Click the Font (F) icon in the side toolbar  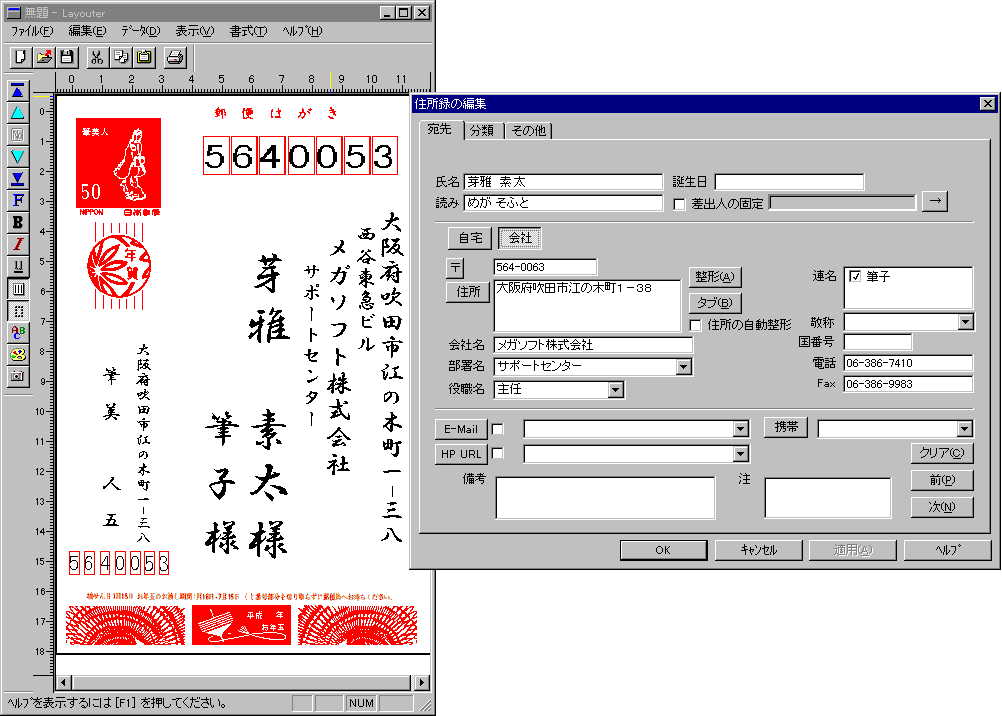point(17,200)
